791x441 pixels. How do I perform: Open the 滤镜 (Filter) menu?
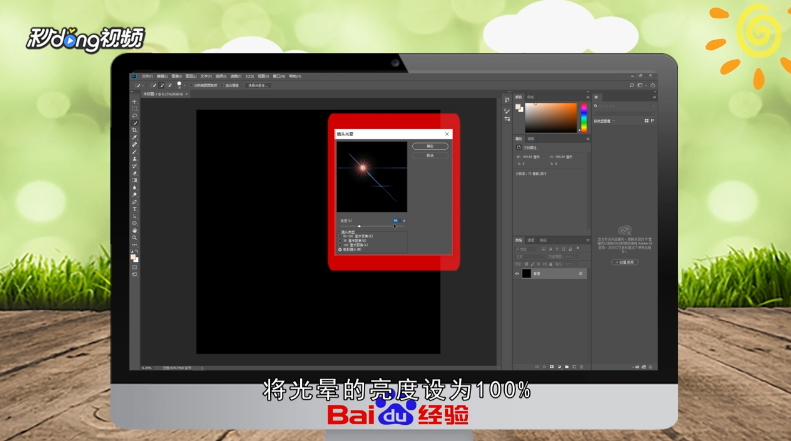pyautogui.click(x=235, y=76)
